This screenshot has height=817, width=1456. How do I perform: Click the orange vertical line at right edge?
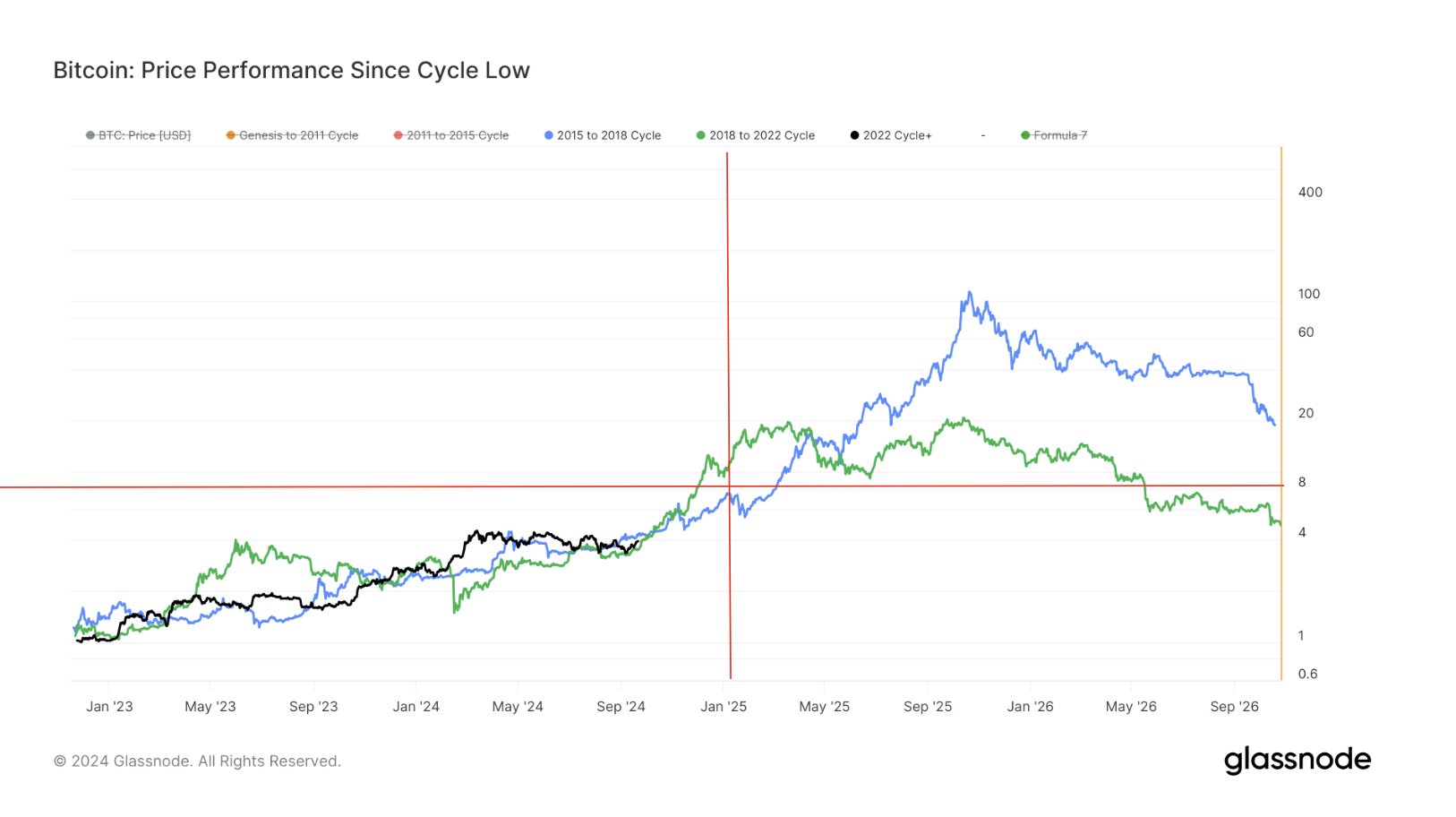tap(1281, 412)
